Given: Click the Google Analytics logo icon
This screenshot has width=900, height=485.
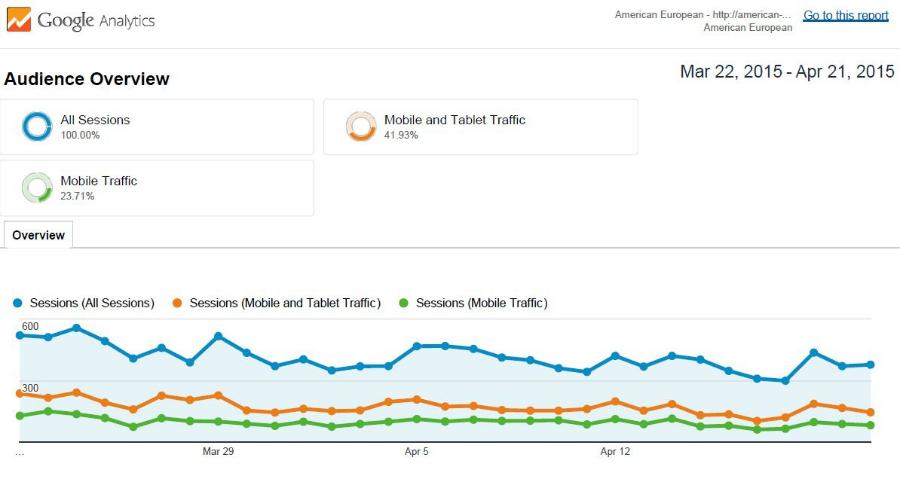Looking at the screenshot, I should (19, 19).
